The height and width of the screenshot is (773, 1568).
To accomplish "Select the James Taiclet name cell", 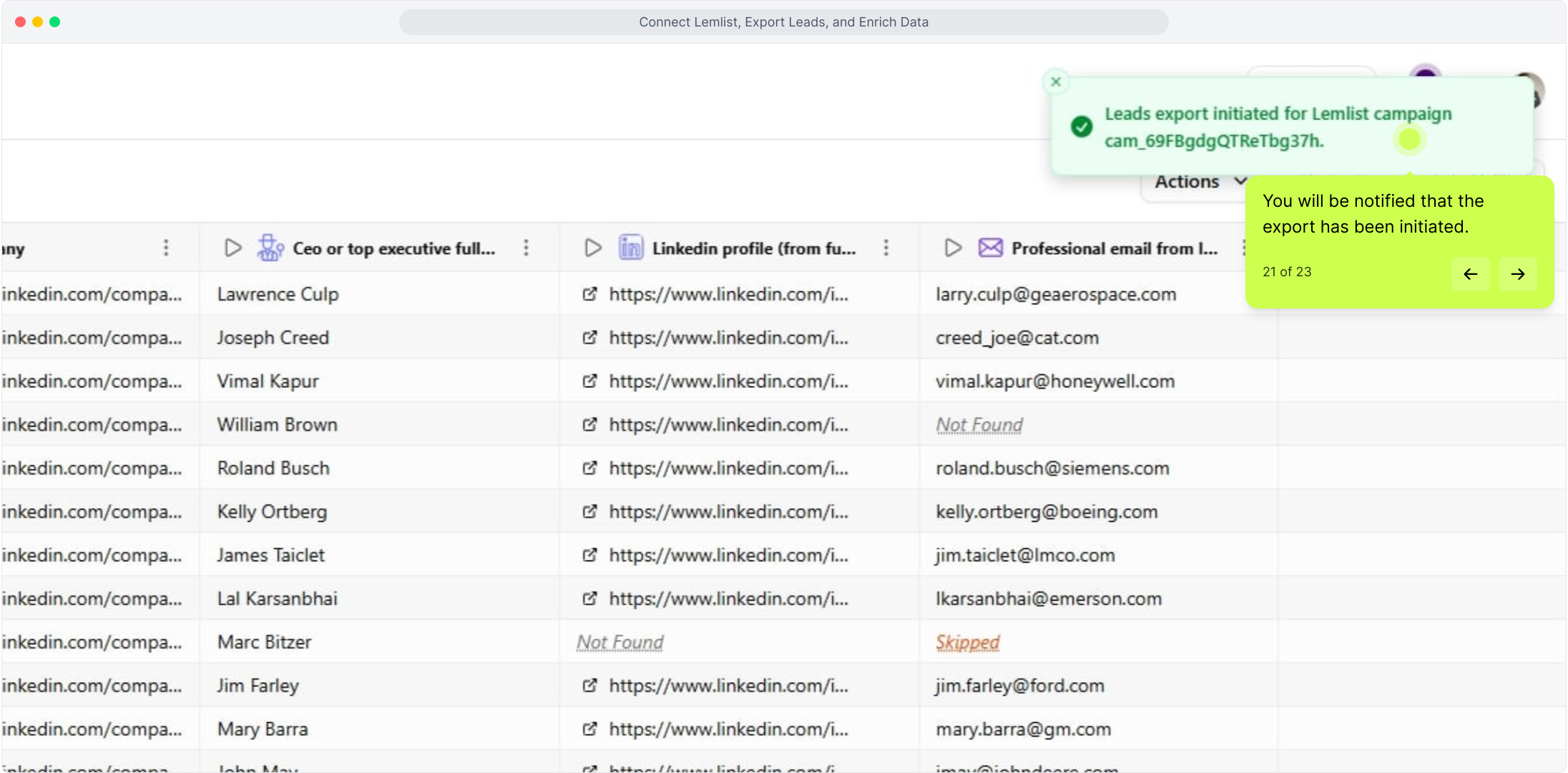I will pos(379,555).
